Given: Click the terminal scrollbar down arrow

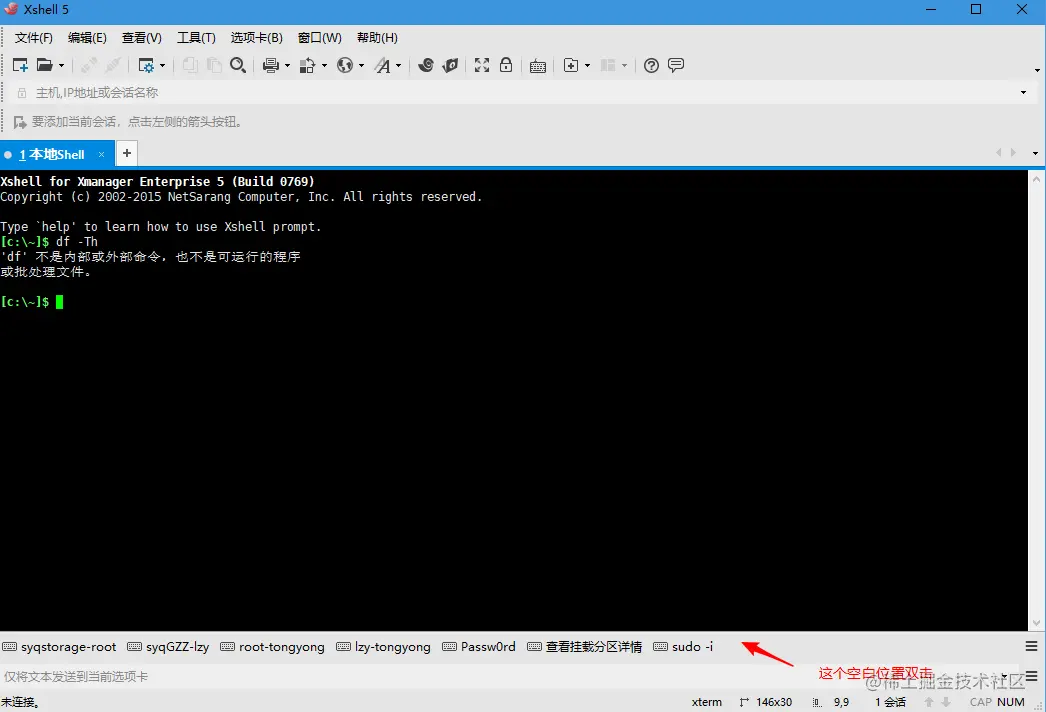Looking at the screenshot, I should pyautogui.click(x=1036, y=623).
